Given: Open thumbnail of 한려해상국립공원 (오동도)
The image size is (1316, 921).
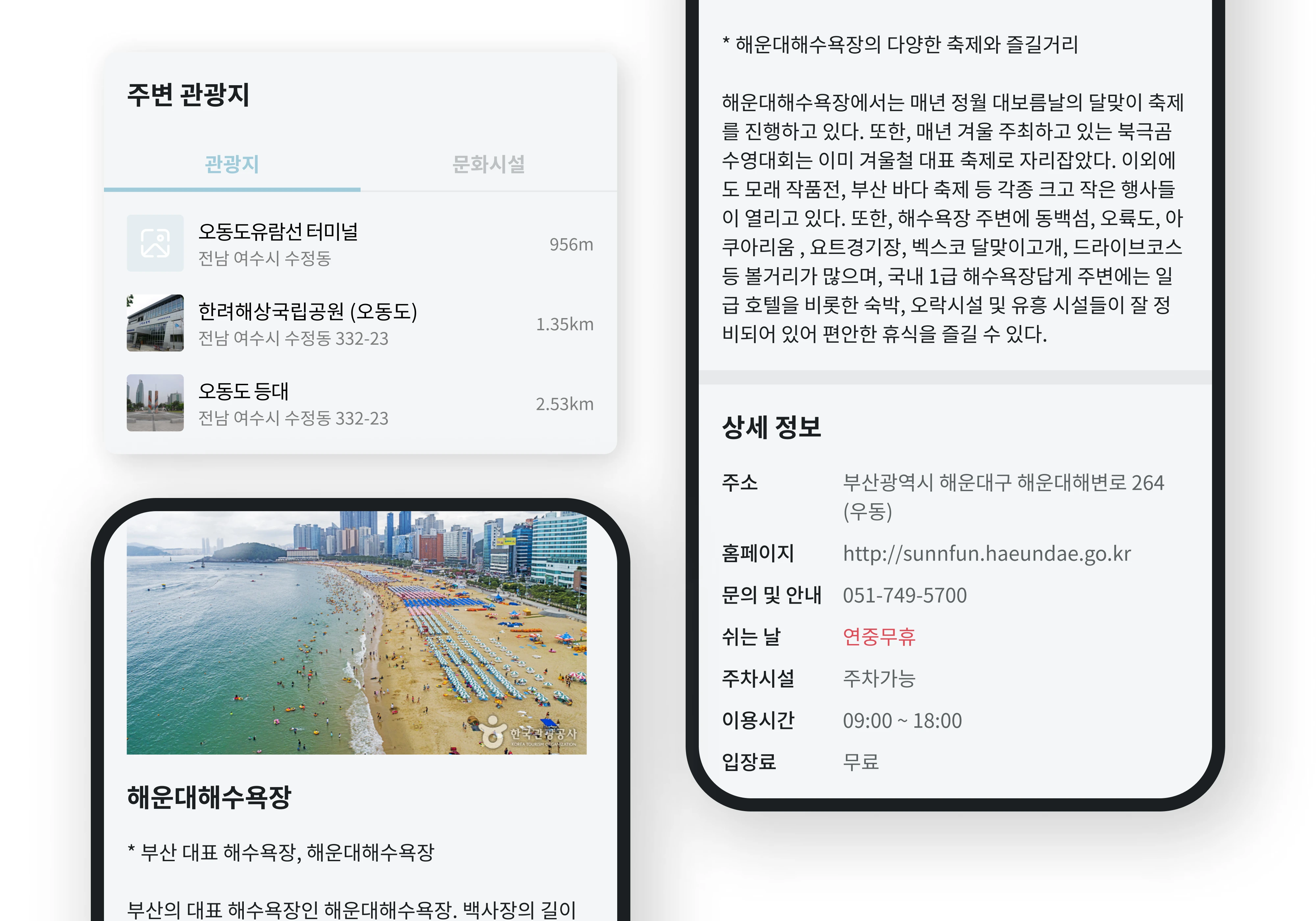Looking at the screenshot, I should 155,323.
